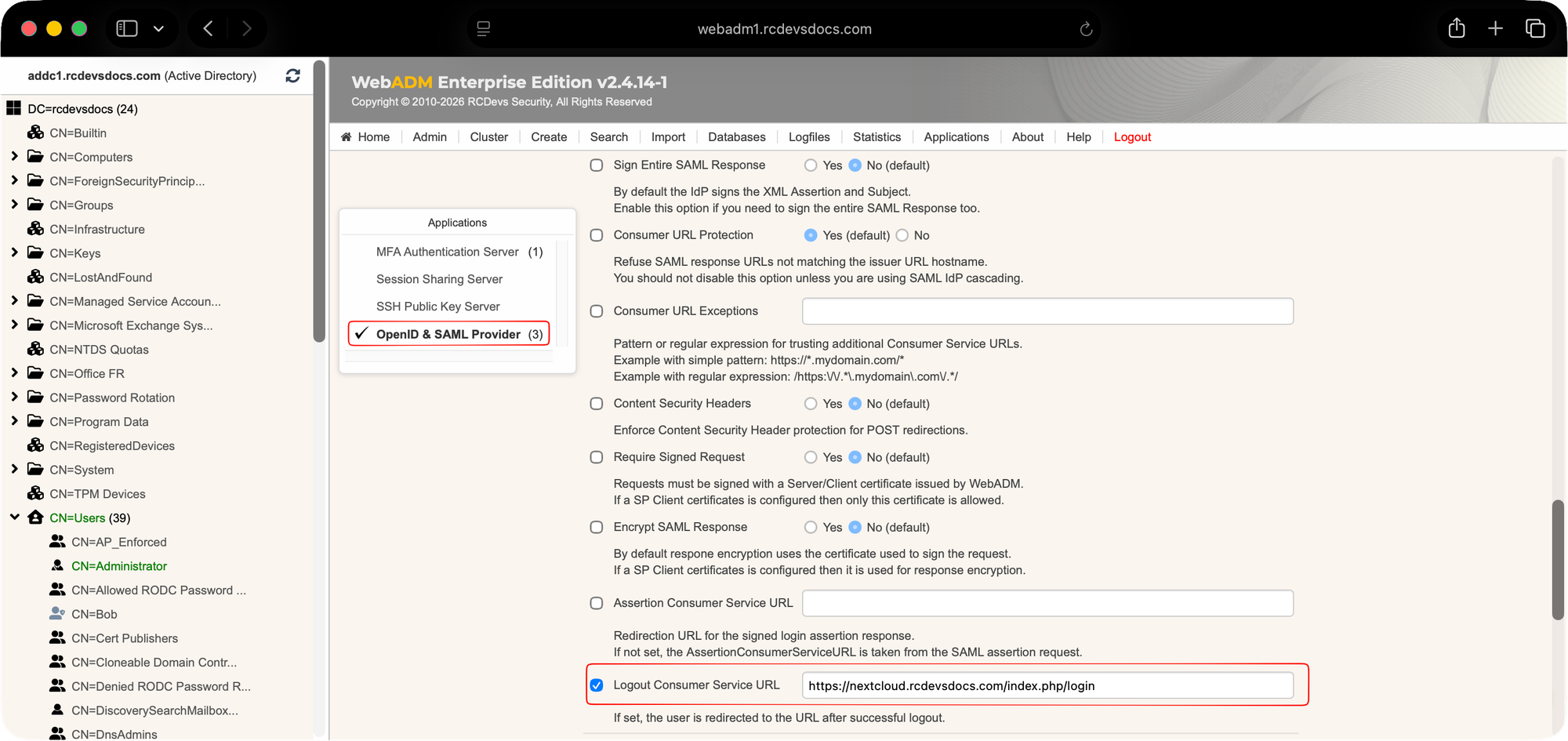
Task: Click the DC=rcdevsdocs domain grid icon
Action: (x=13, y=108)
